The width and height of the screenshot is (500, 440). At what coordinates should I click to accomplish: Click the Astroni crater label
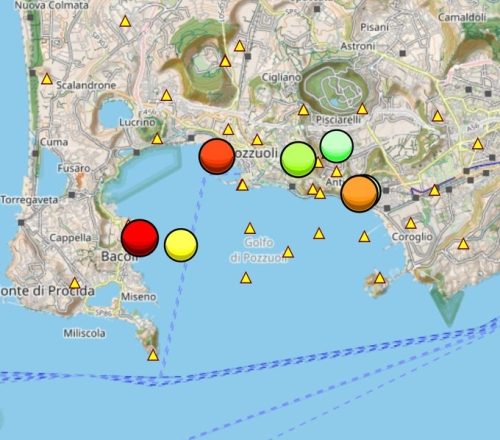pos(358,46)
